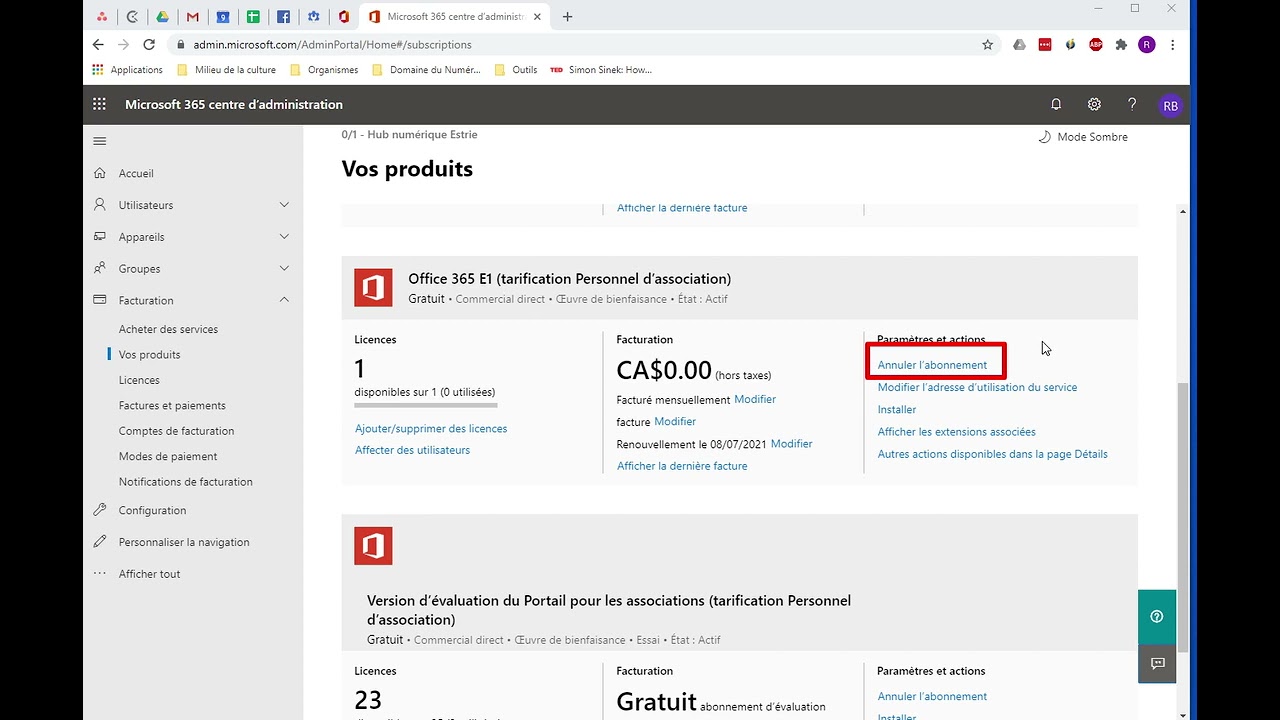Open the Outils bookmark folder
Screen dimensions: 1280x720
[516, 70]
